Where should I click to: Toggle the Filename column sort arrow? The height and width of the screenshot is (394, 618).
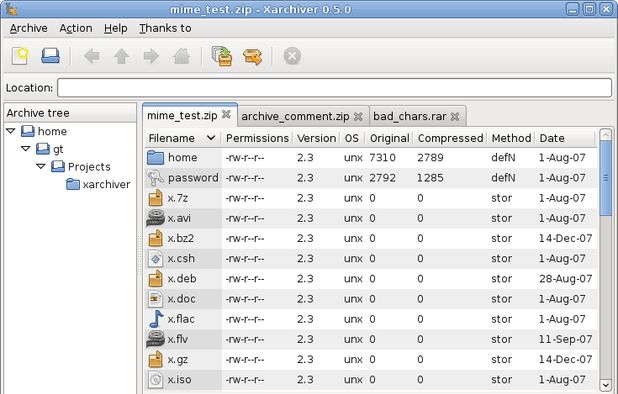click(211, 138)
